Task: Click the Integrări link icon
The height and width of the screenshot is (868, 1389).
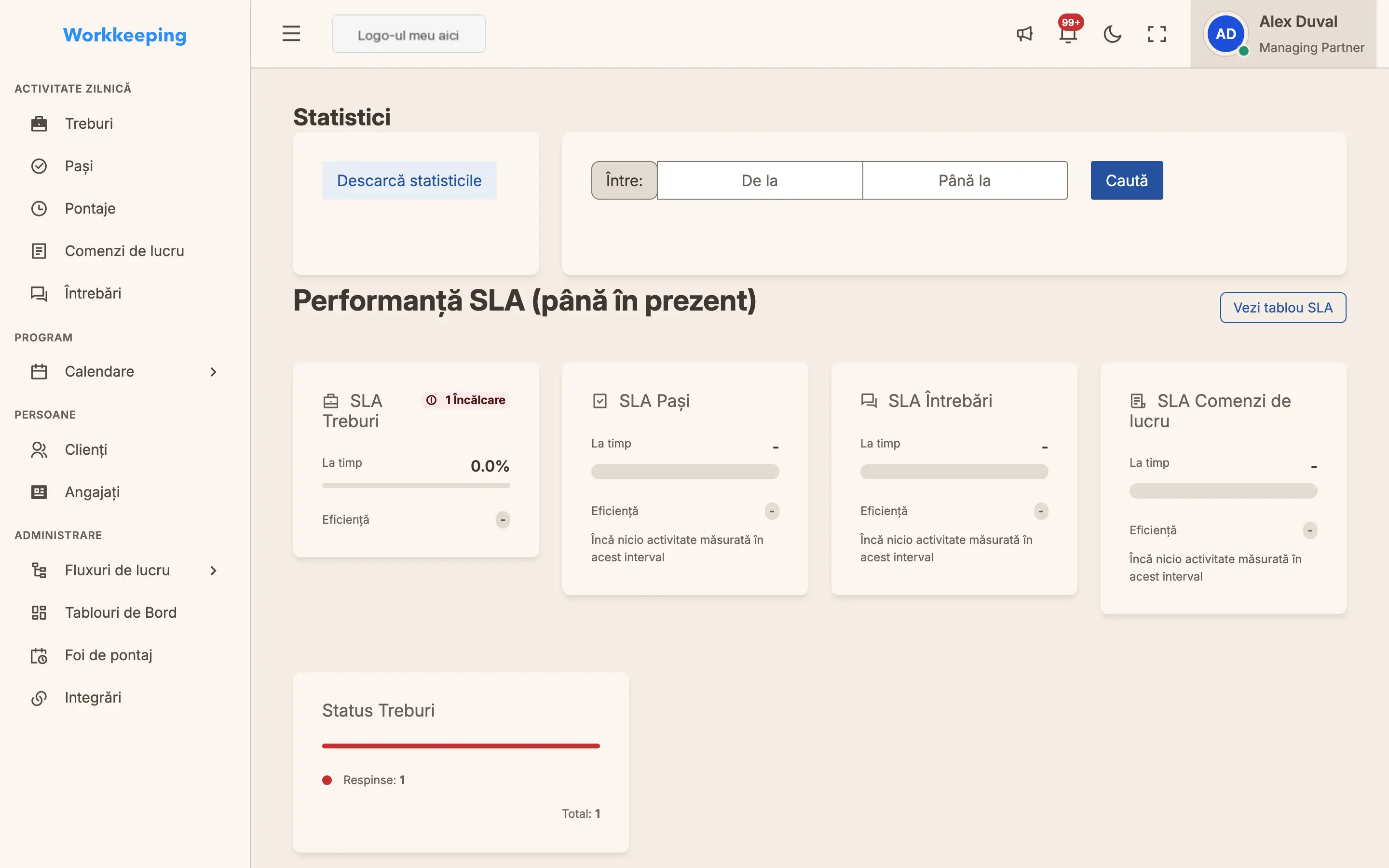Action: (39, 697)
